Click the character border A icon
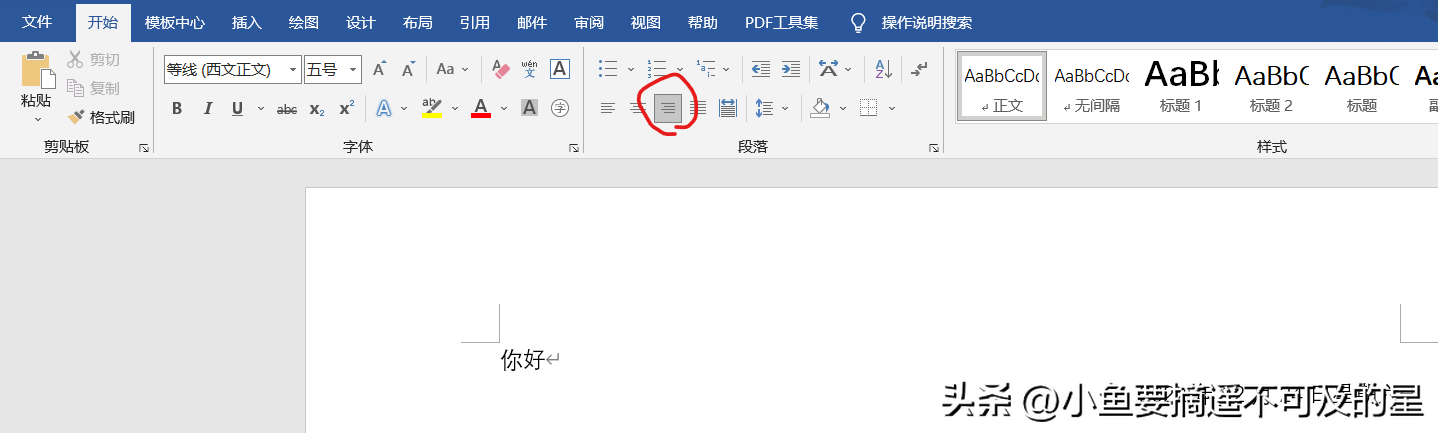 click(560, 69)
